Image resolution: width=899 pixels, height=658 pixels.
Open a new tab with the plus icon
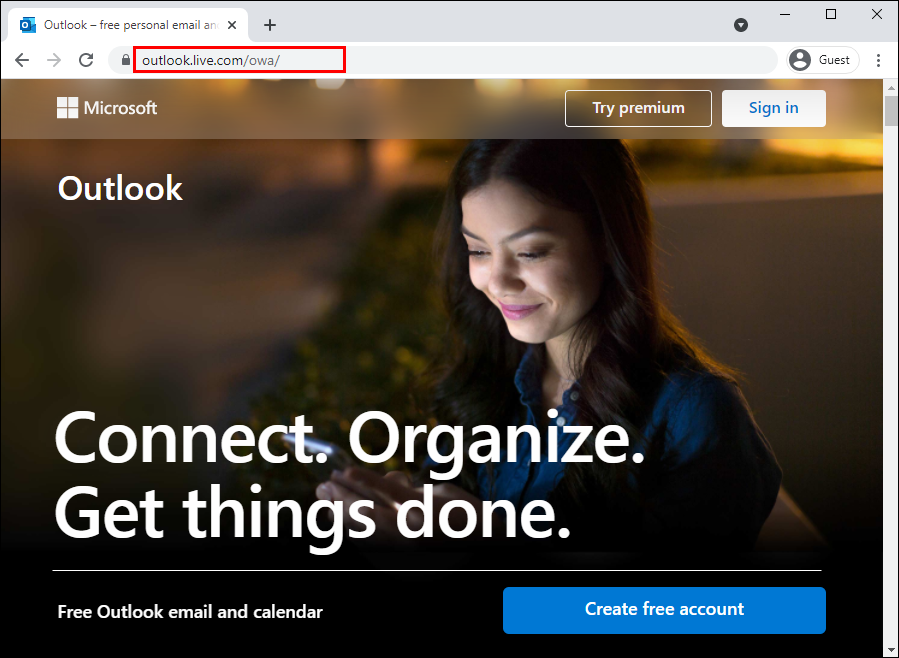pos(270,24)
